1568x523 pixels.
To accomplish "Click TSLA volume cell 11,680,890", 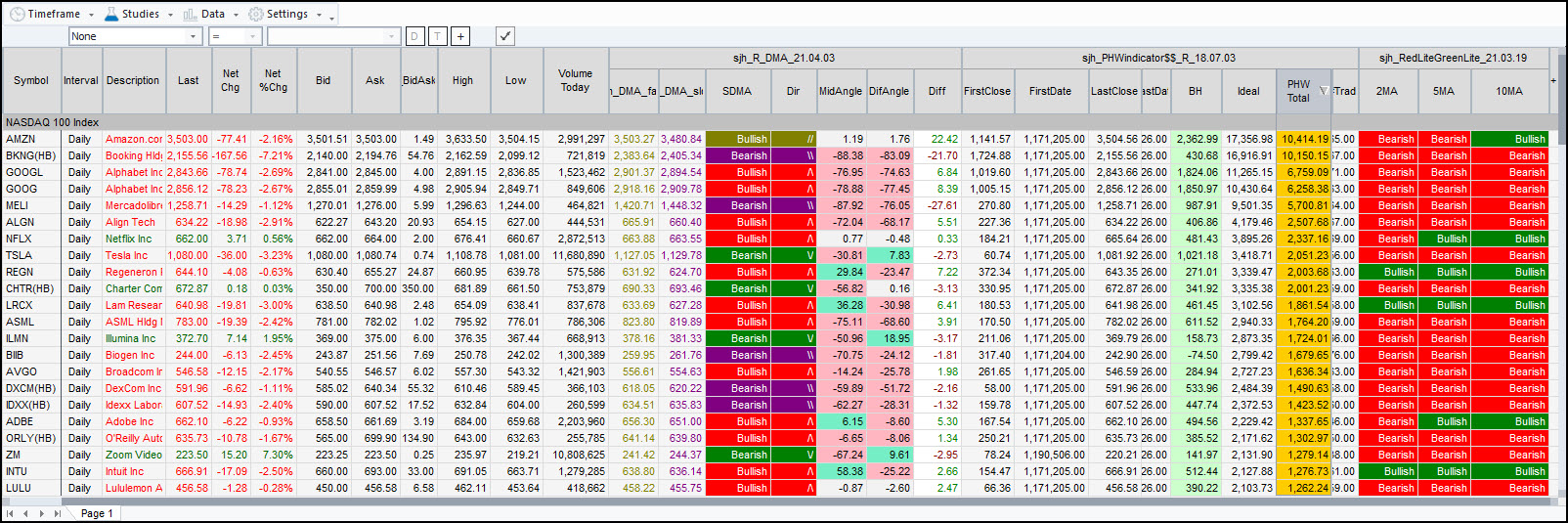I will (576, 255).
